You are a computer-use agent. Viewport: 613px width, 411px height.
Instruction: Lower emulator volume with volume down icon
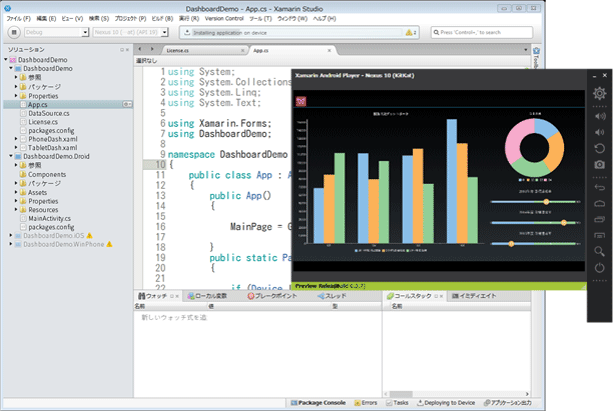pyautogui.click(x=599, y=132)
